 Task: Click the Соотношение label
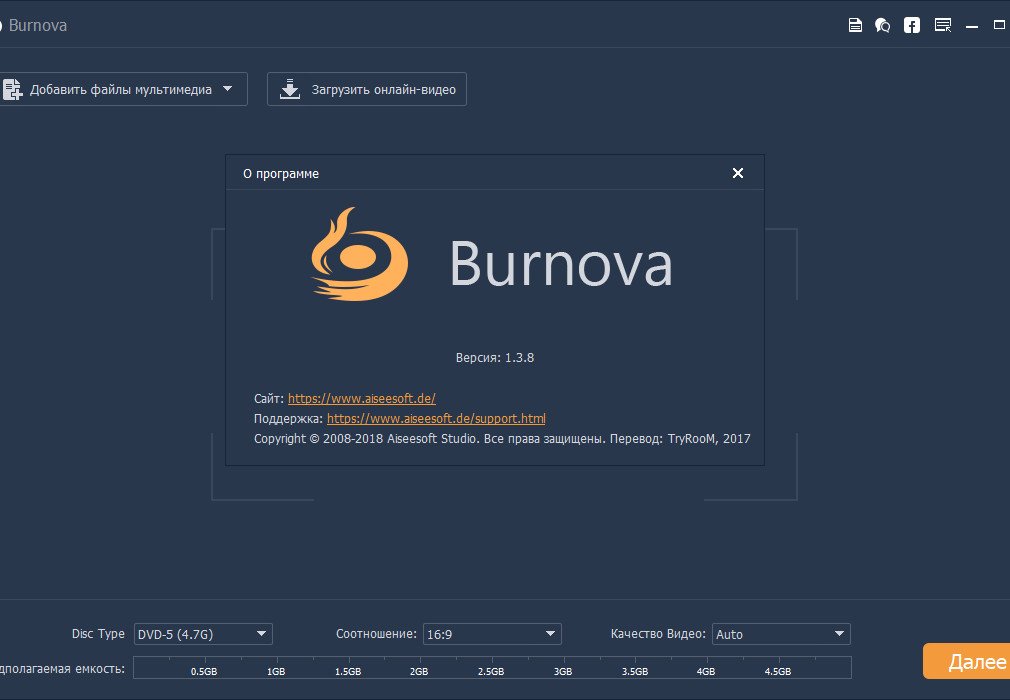coord(376,634)
